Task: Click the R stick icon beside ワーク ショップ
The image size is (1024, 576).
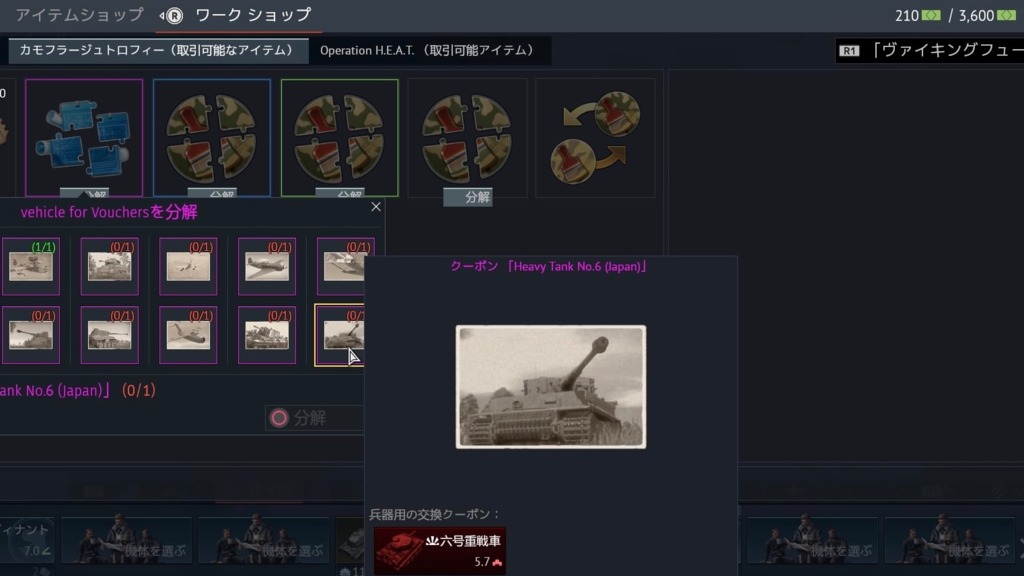Action: tap(172, 16)
